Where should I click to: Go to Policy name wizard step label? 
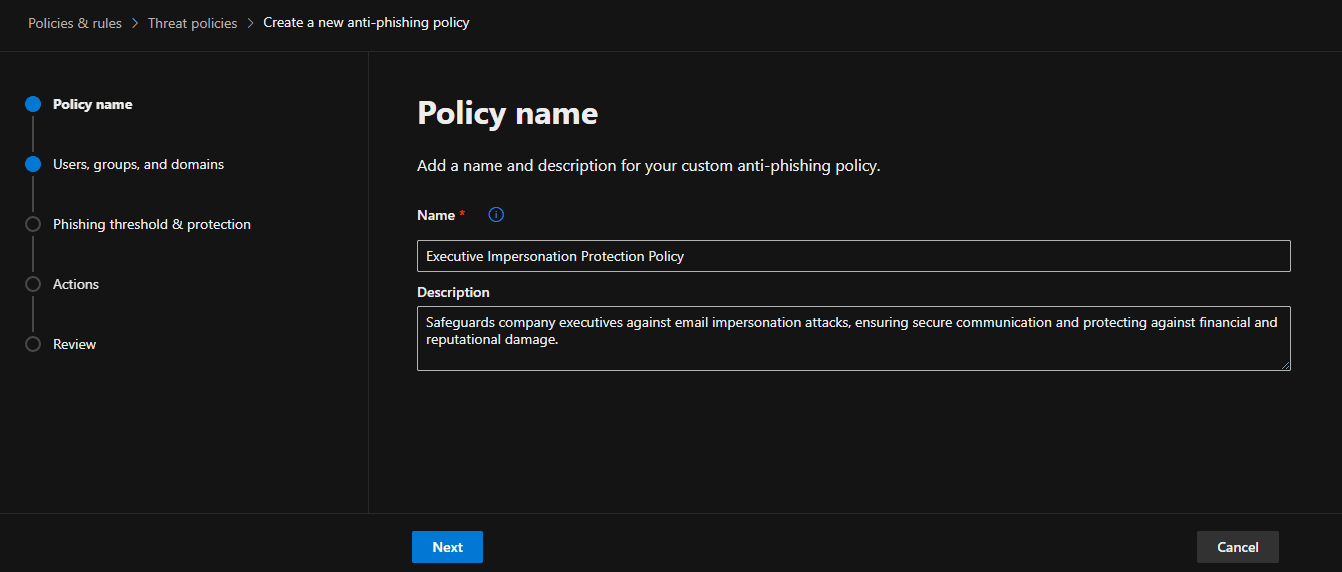92,104
